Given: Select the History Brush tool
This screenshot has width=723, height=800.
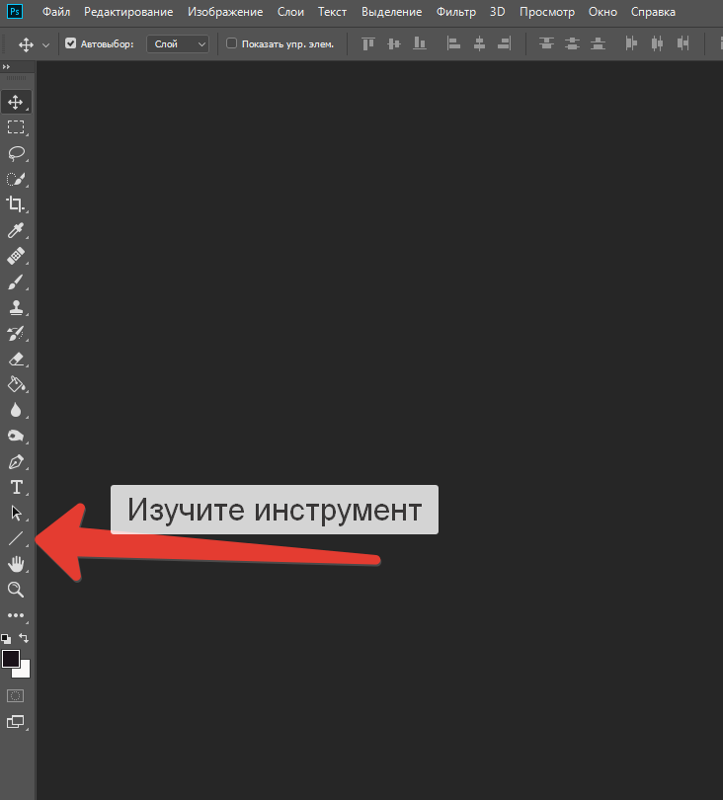Looking at the screenshot, I should pyautogui.click(x=16, y=334).
